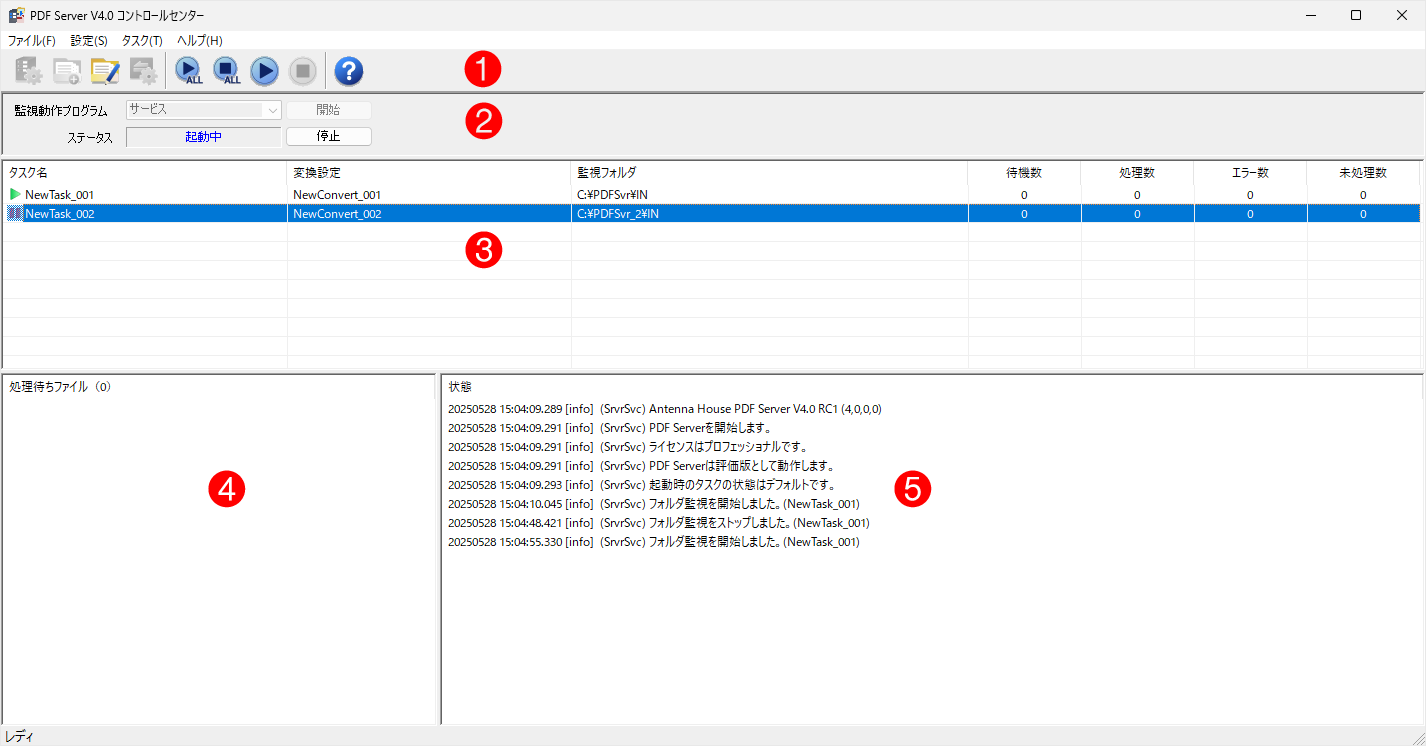The height and width of the screenshot is (746, 1426).
Task: Click the grayed-out stop task icon
Action: click(x=303, y=71)
